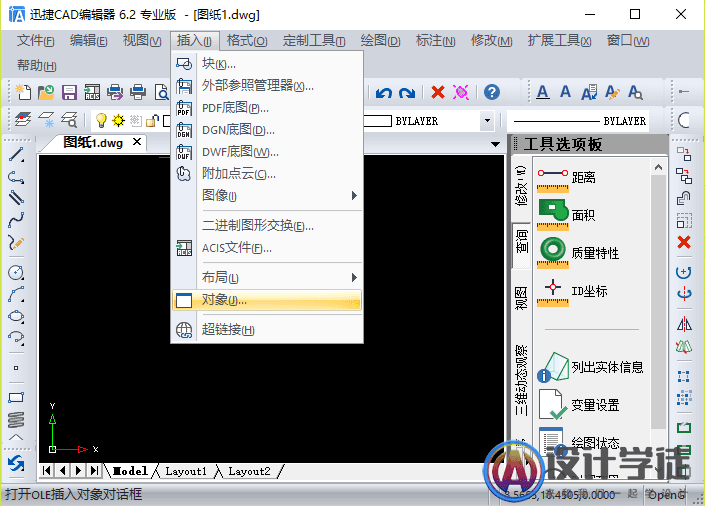Image resolution: width=706 pixels, height=506 pixels.
Task: Open the 文件 menu
Action: [x=36, y=41]
